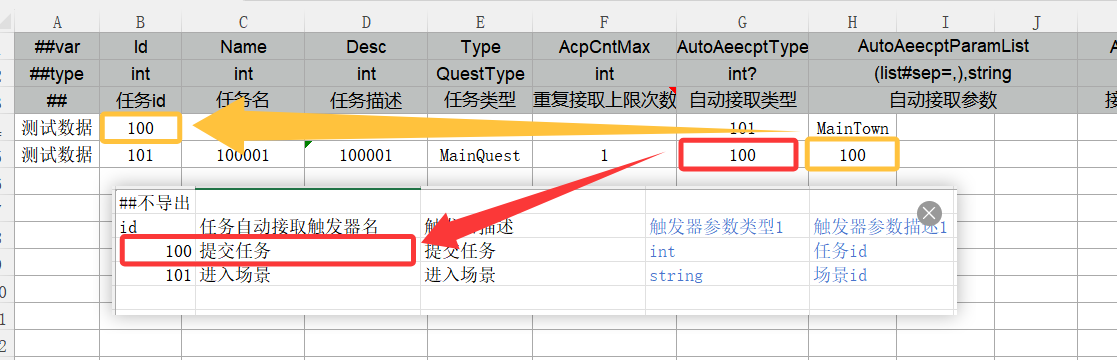Click the 101 cell in column G

(x=742, y=128)
